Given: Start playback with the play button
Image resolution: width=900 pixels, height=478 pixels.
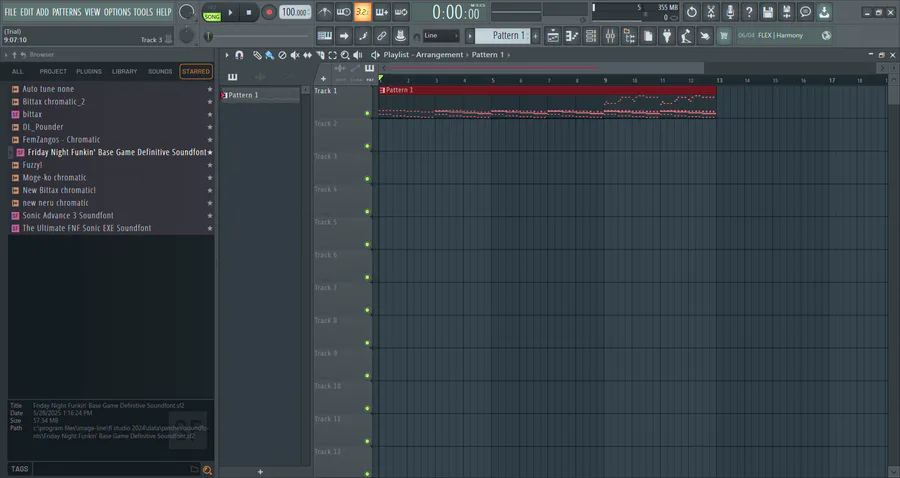Looking at the screenshot, I should tap(230, 11).
